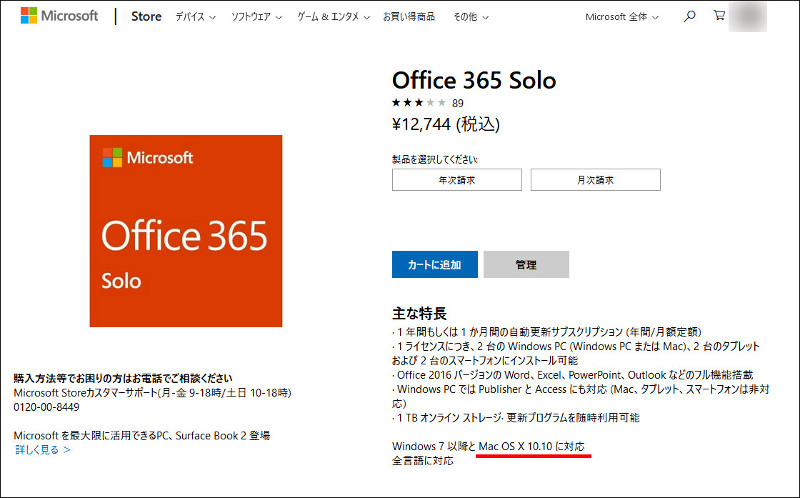The height and width of the screenshot is (498, 800).
Task: Click the Office 2016 バージョン feature line
Action: pyautogui.click(x=572, y=375)
